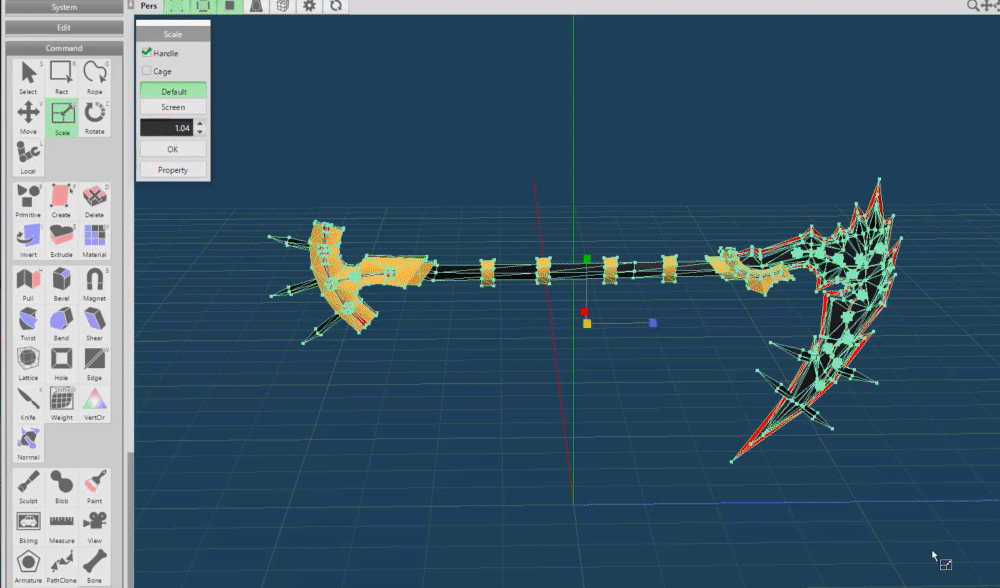Choose the Bone tool
The width and height of the screenshot is (1000, 588).
pos(94,566)
